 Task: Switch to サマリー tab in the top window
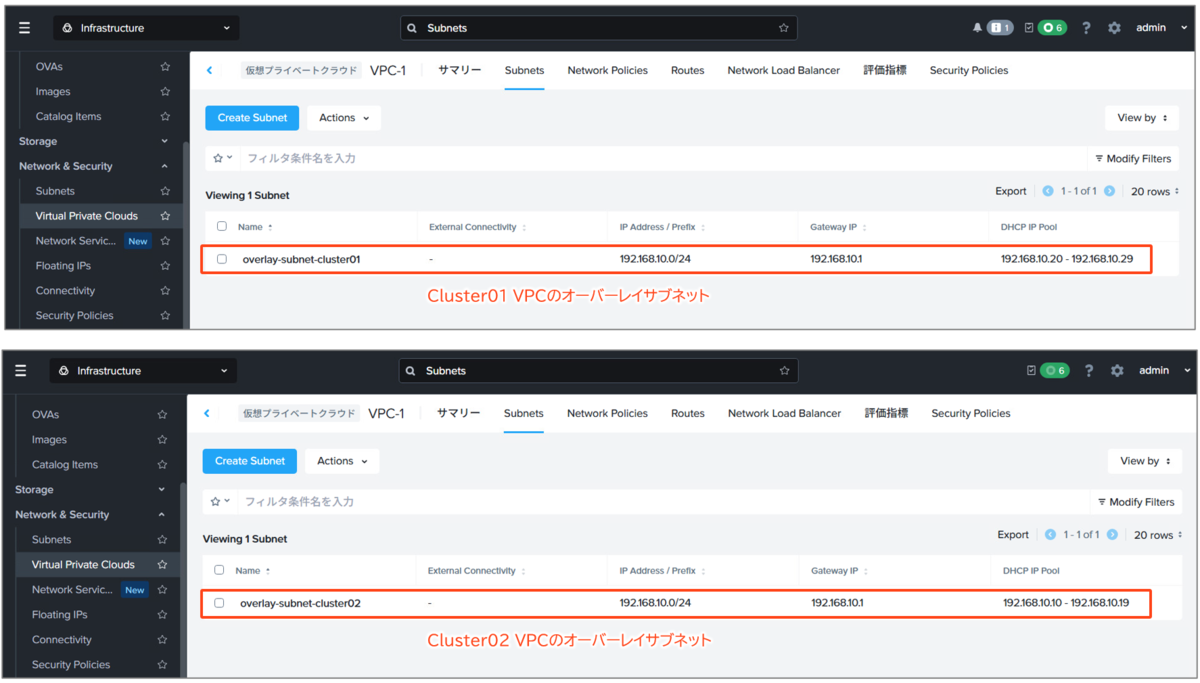pyautogui.click(x=459, y=70)
